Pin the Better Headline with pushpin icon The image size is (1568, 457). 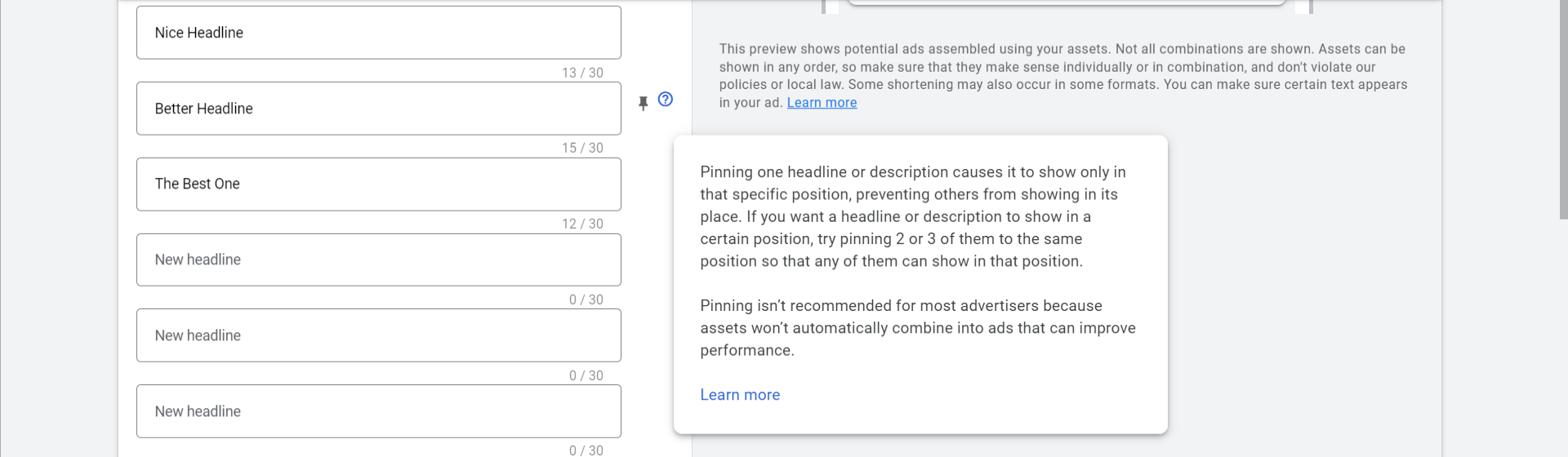point(643,104)
